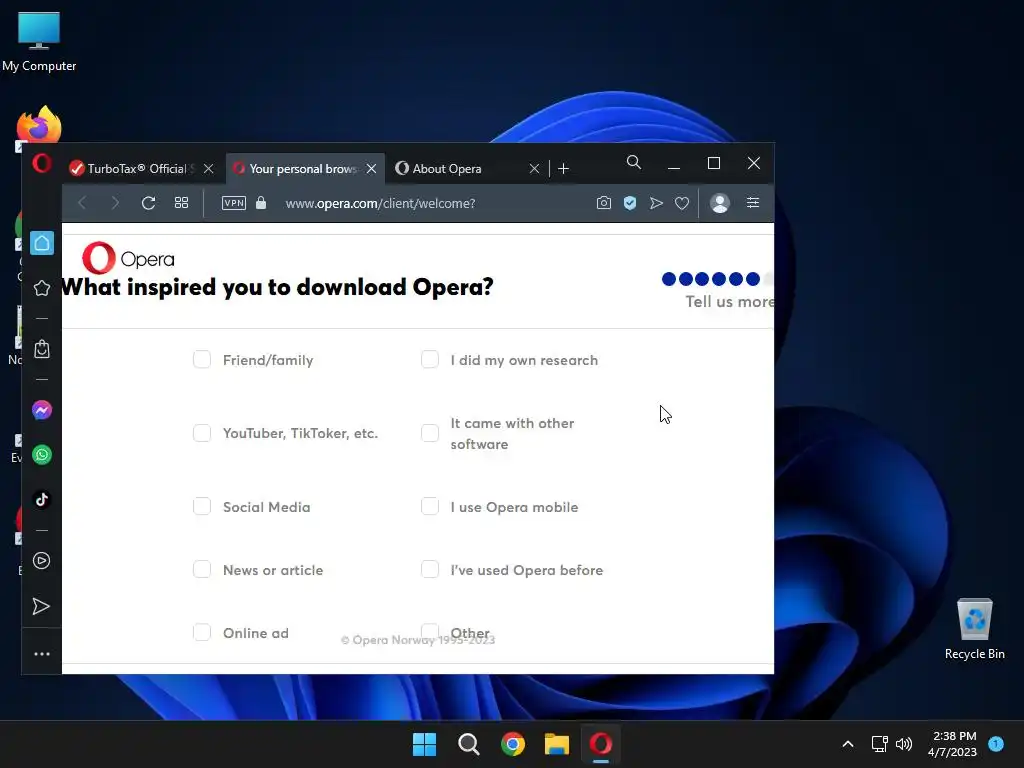Open taskbar Search
Viewport: 1024px width, 768px height.
coord(469,744)
